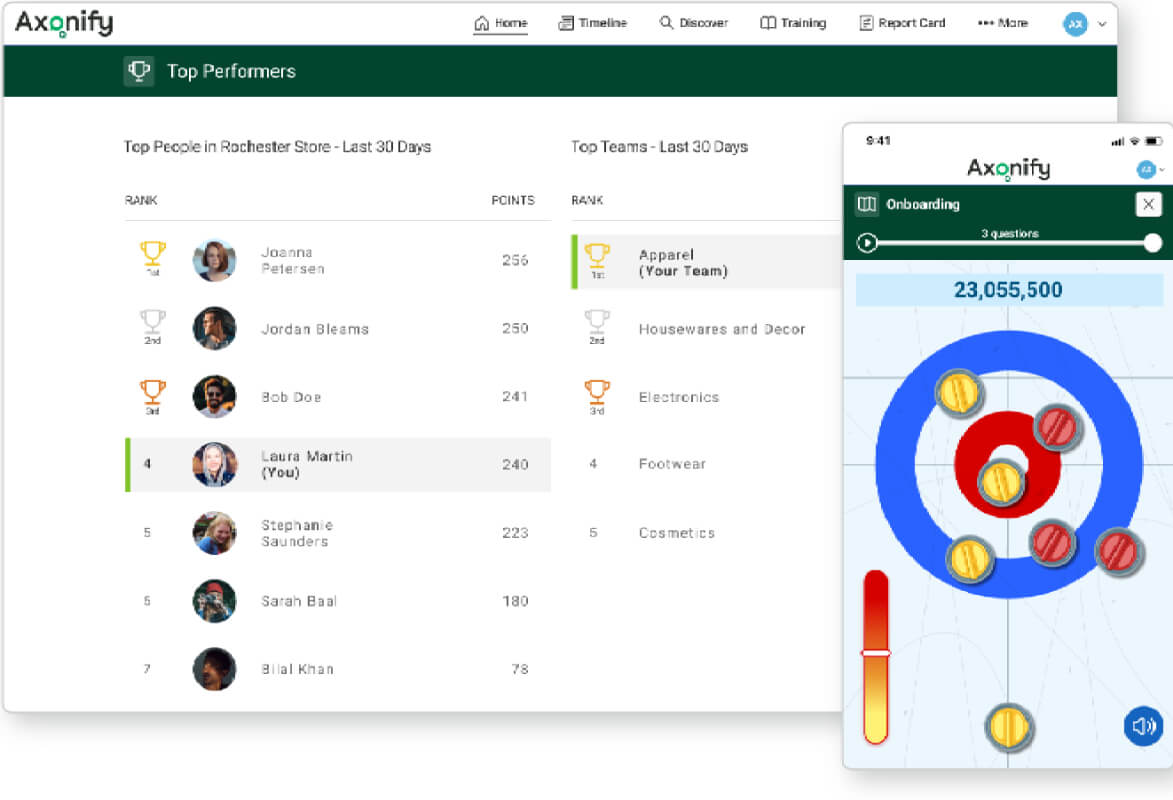Select the name Stephanie Saunders
Image resolution: width=1173 pixels, height=800 pixels.
pyautogui.click(x=297, y=533)
